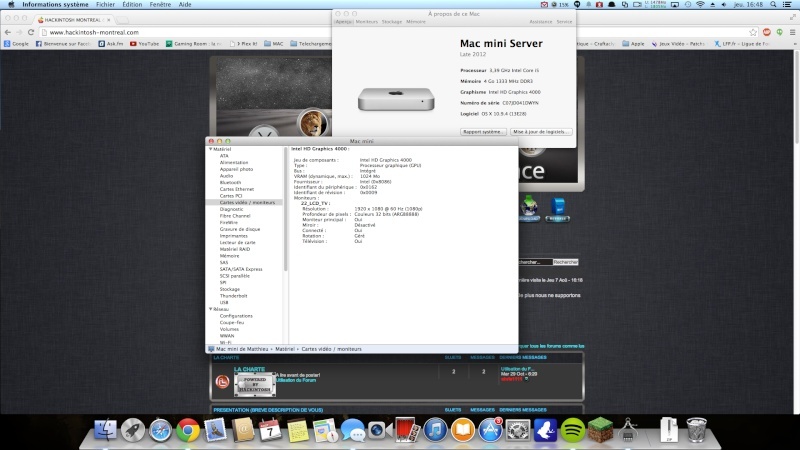Select Coupe-feu under Réseau
The image size is (800, 450).
pos(232,322)
